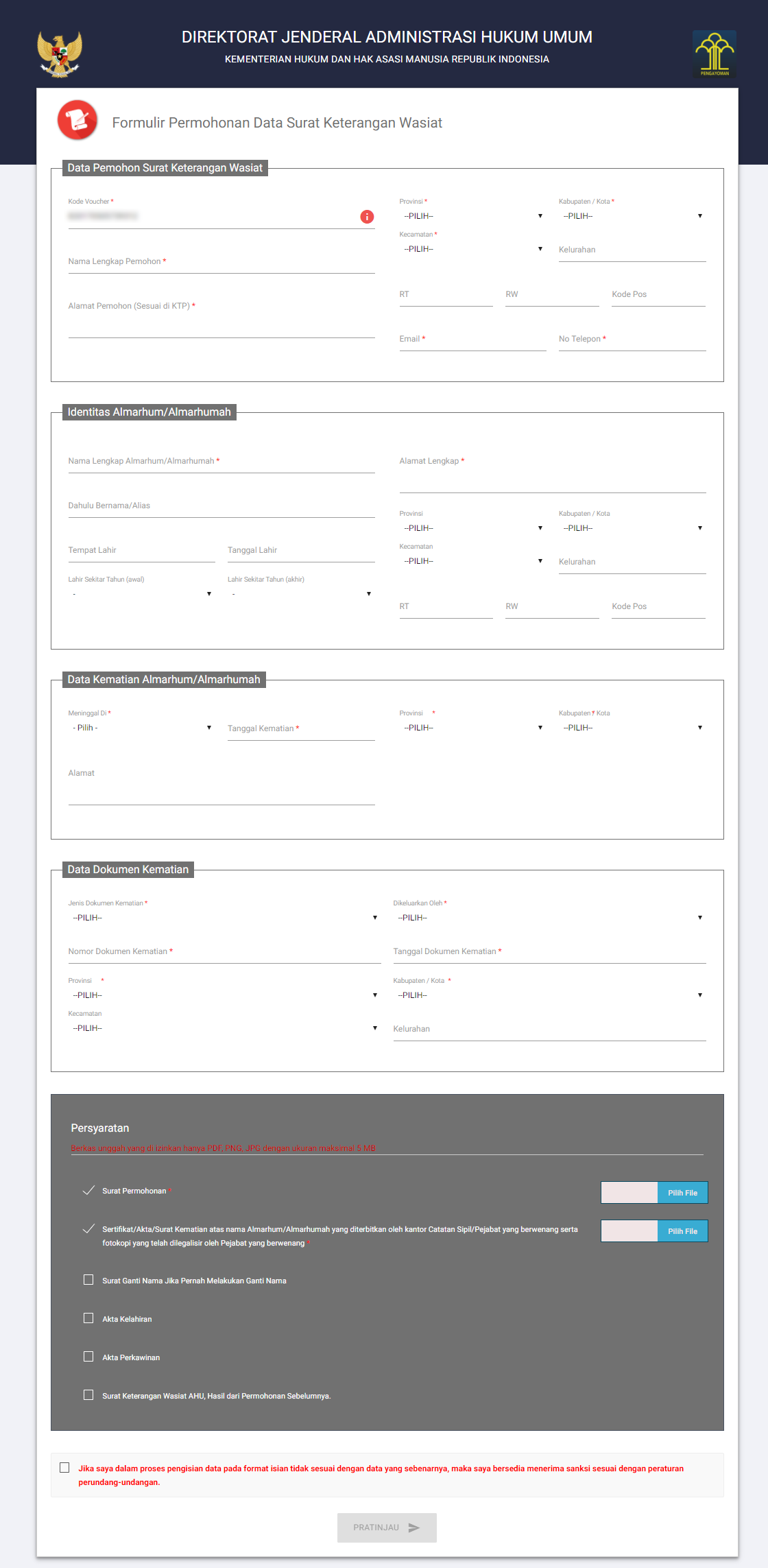This screenshot has height=1568, width=768.
Task: Enable the Akta Perkawinan checkbox
Action: (x=88, y=1356)
